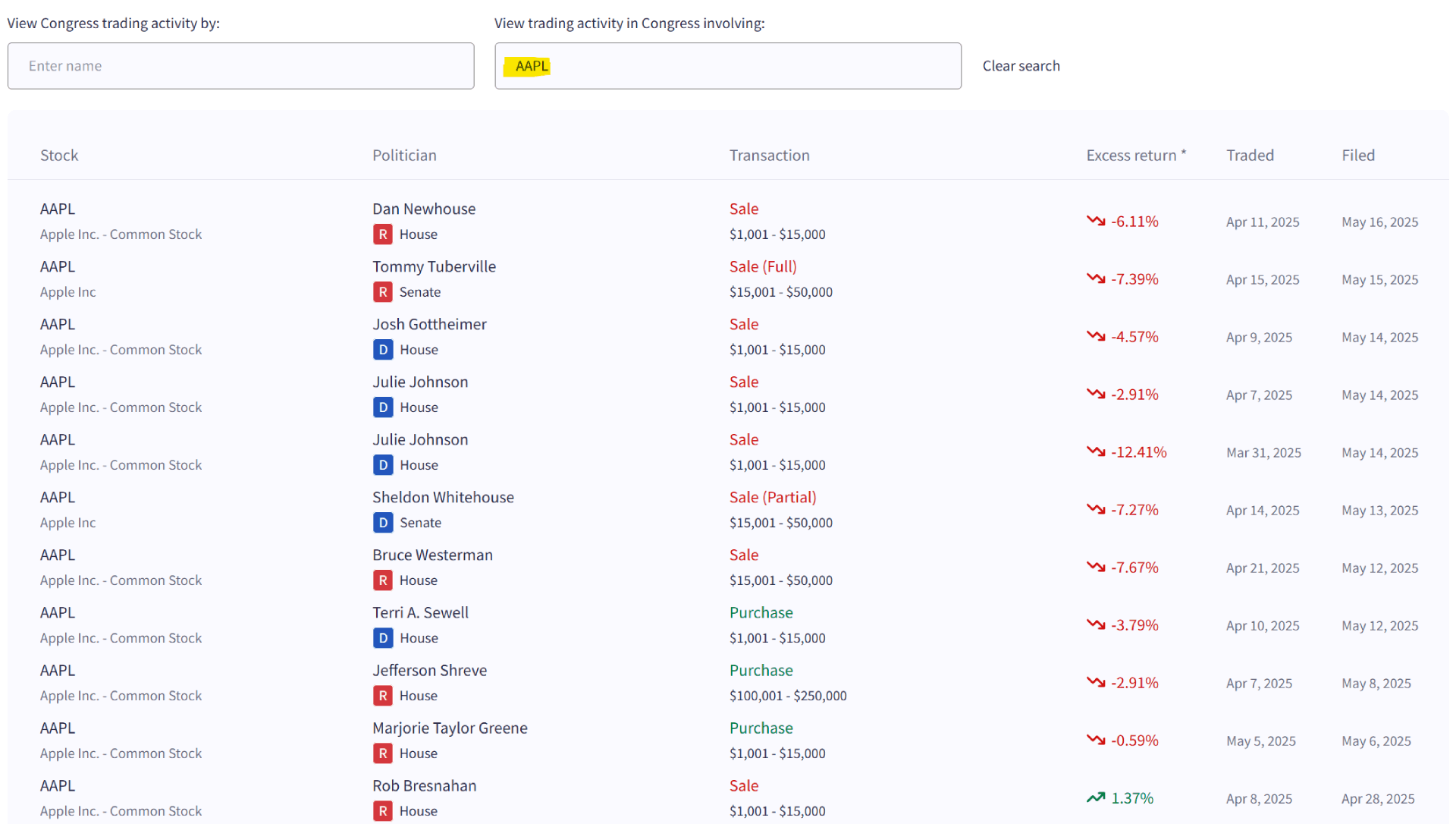Click the Republican badge for Rob Bresnahan
Image resolution: width=1456 pixels, height=824 pixels.
coord(383,811)
